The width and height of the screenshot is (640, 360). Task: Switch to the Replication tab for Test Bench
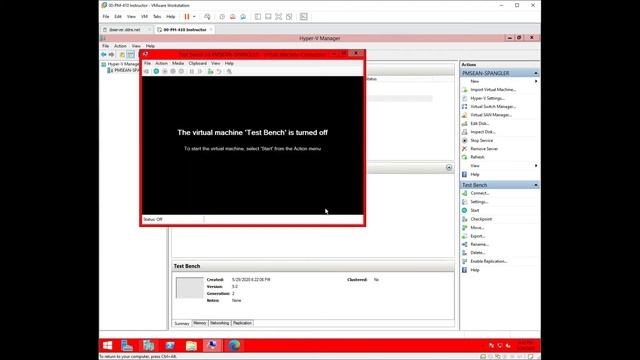click(242, 323)
